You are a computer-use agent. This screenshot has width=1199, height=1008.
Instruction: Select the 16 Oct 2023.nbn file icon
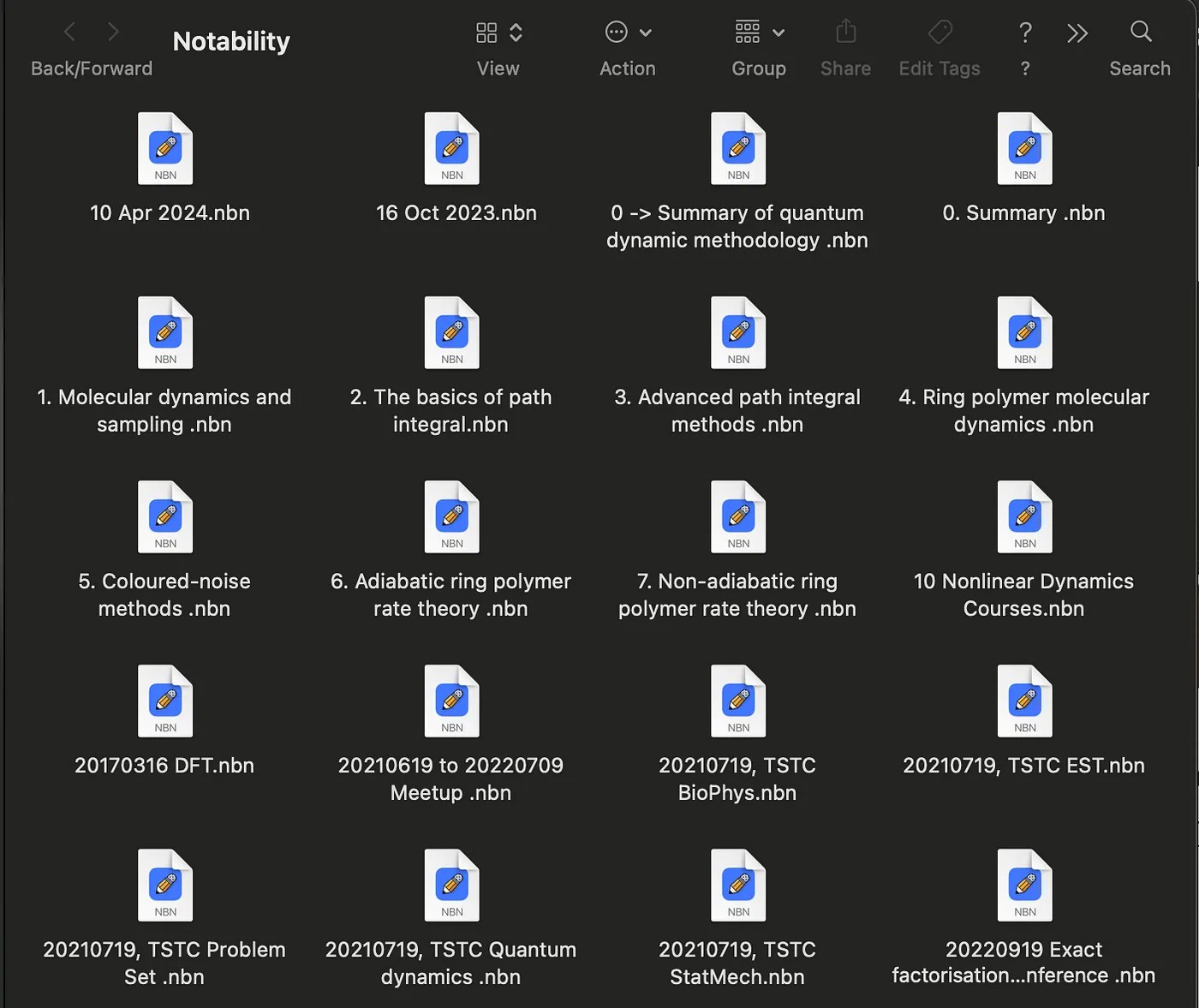pos(451,149)
